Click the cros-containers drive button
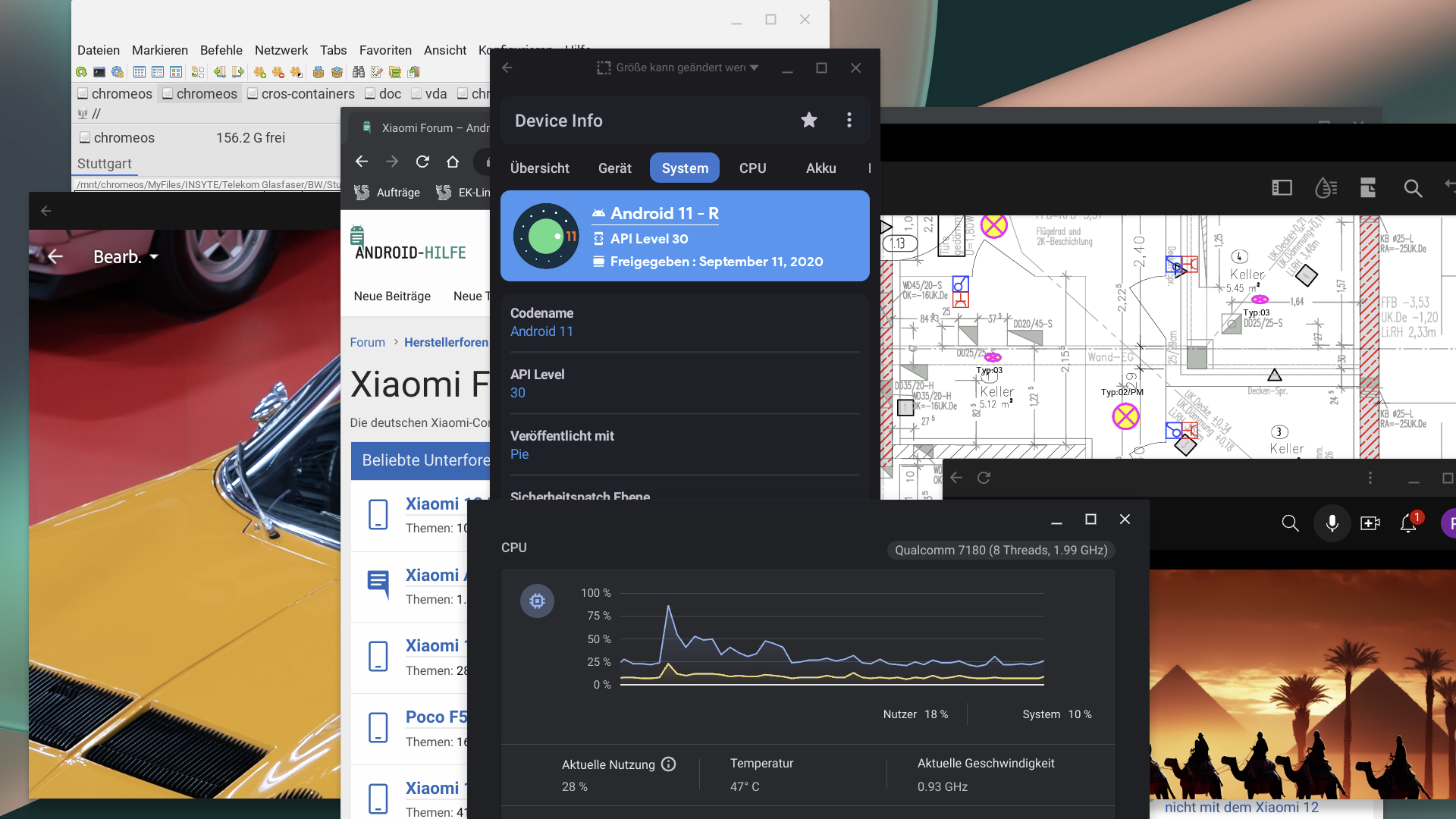Screen dimensions: 1456x819 point(301,94)
